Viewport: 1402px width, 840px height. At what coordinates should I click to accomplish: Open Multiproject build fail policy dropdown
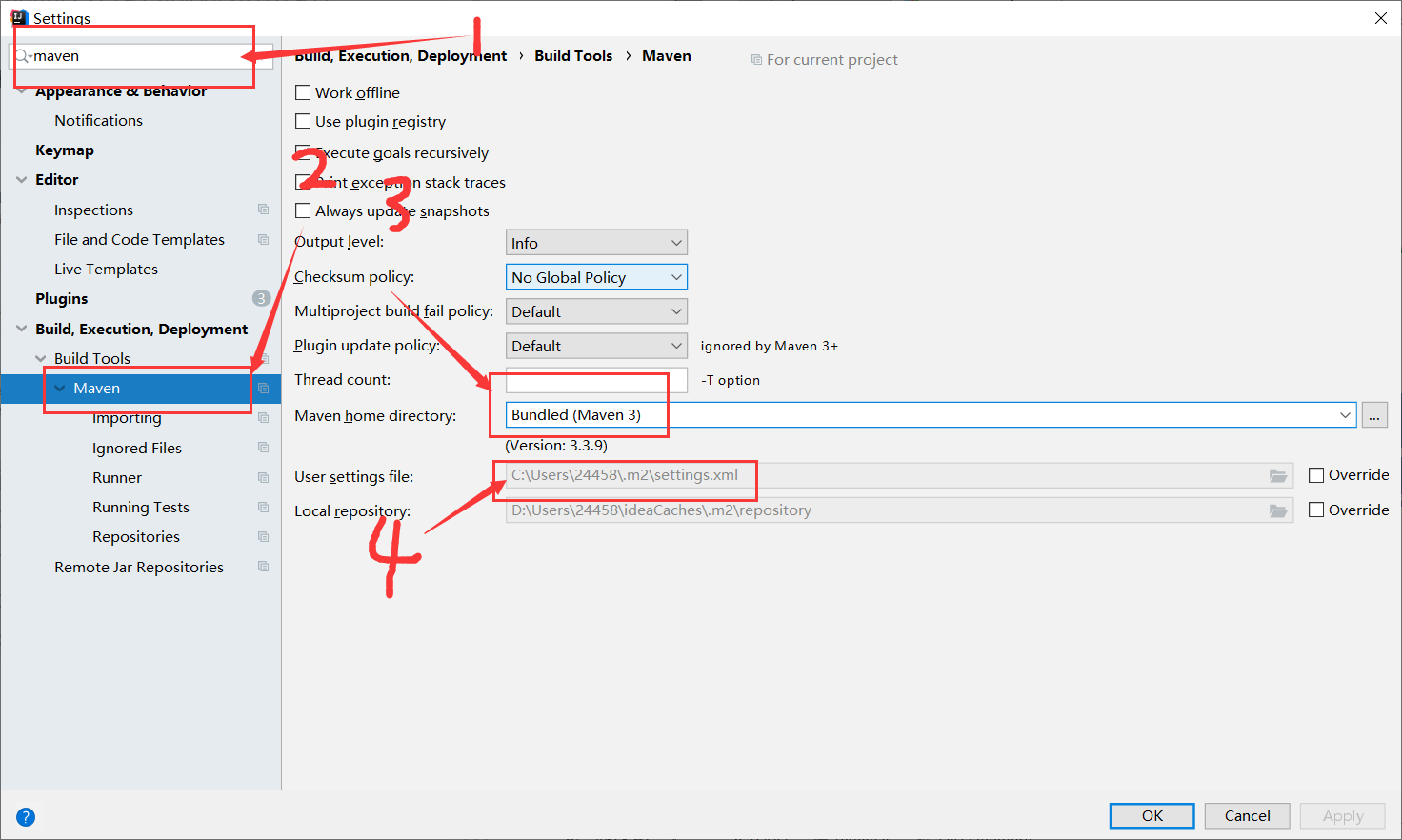(x=596, y=311)
